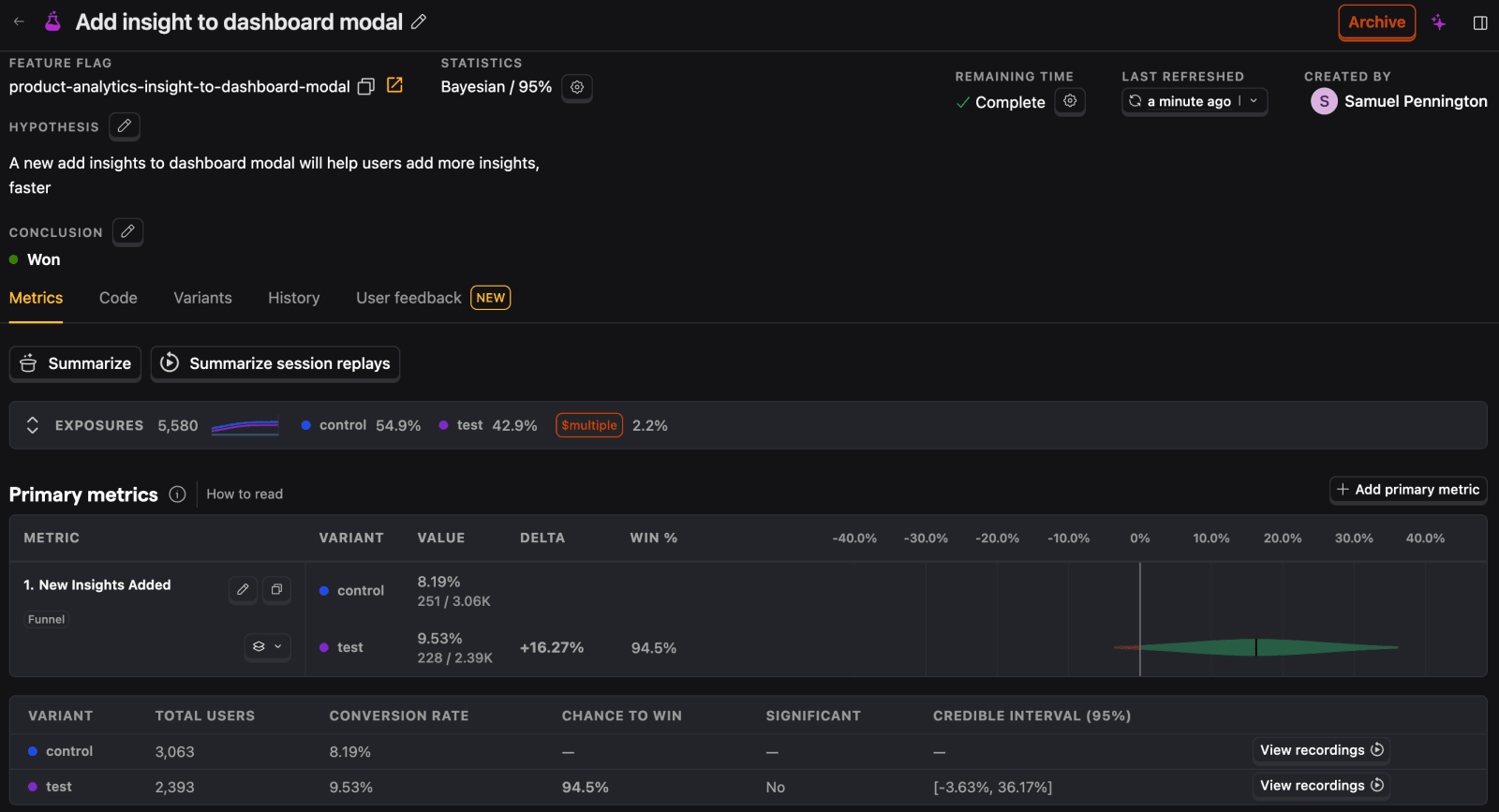Click the Complete status text

point(1010,102)
